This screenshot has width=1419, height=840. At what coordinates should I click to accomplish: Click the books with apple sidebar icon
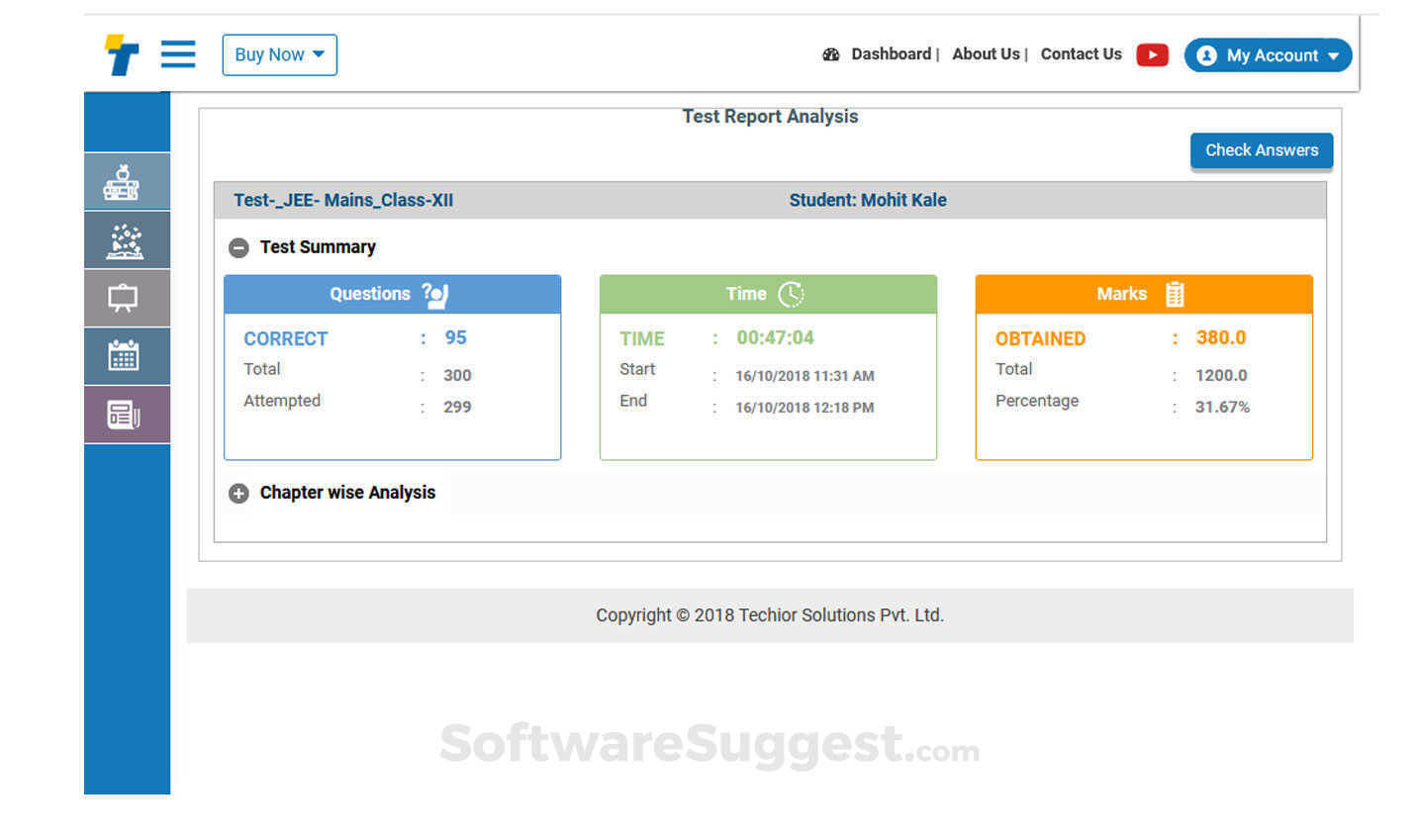tap(123, 182)
